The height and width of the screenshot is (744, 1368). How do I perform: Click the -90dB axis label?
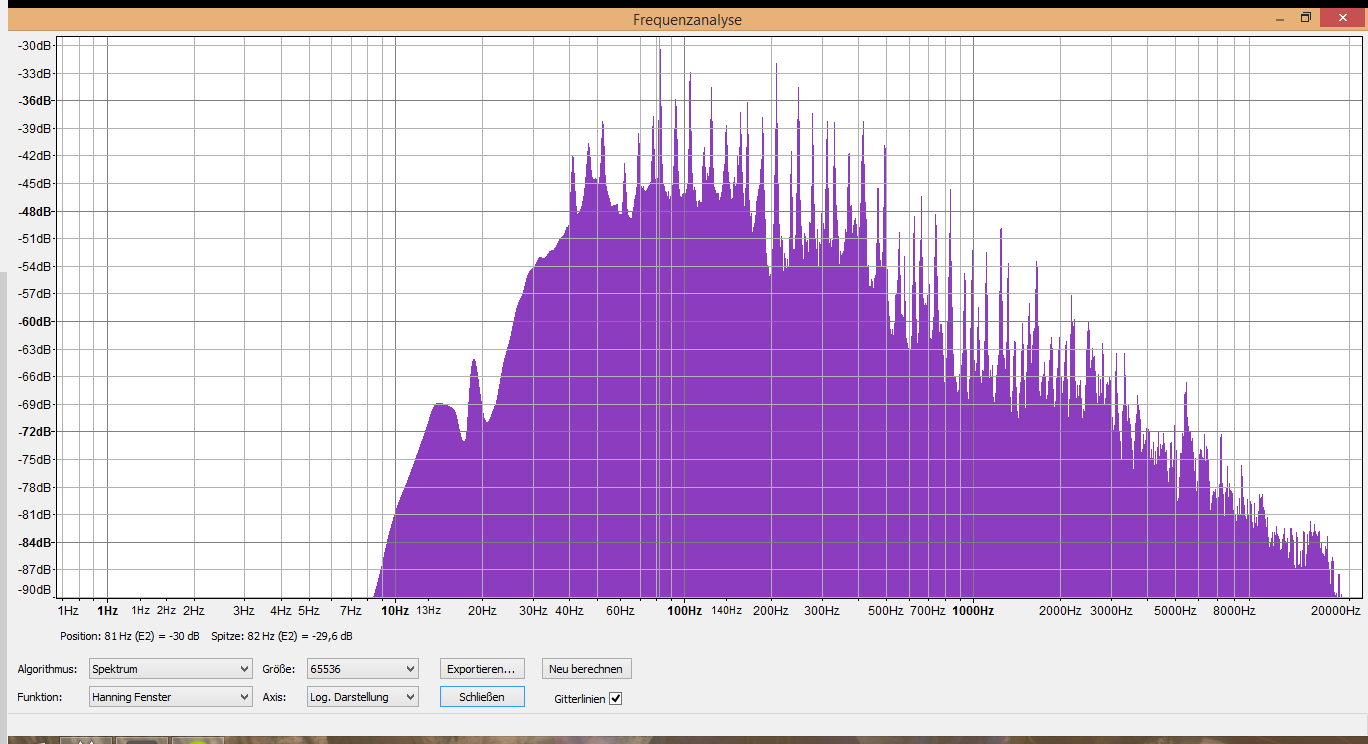[x=35, y=590]
